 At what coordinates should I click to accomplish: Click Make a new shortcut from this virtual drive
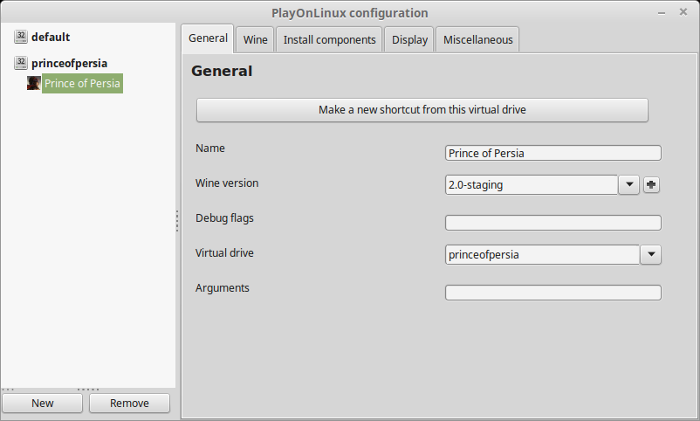pyautogui.click(x=422, y=110)
